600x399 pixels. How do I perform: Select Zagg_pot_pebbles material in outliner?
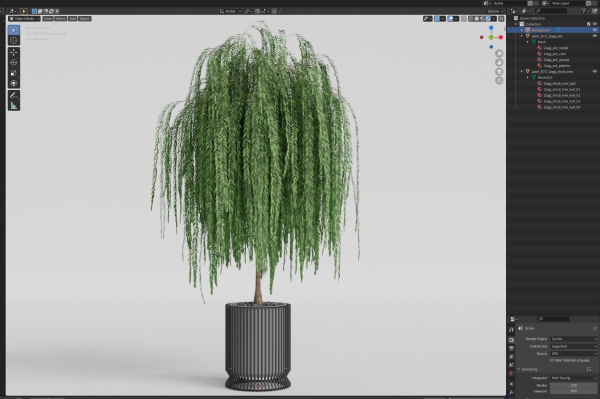tap(557, 65)
